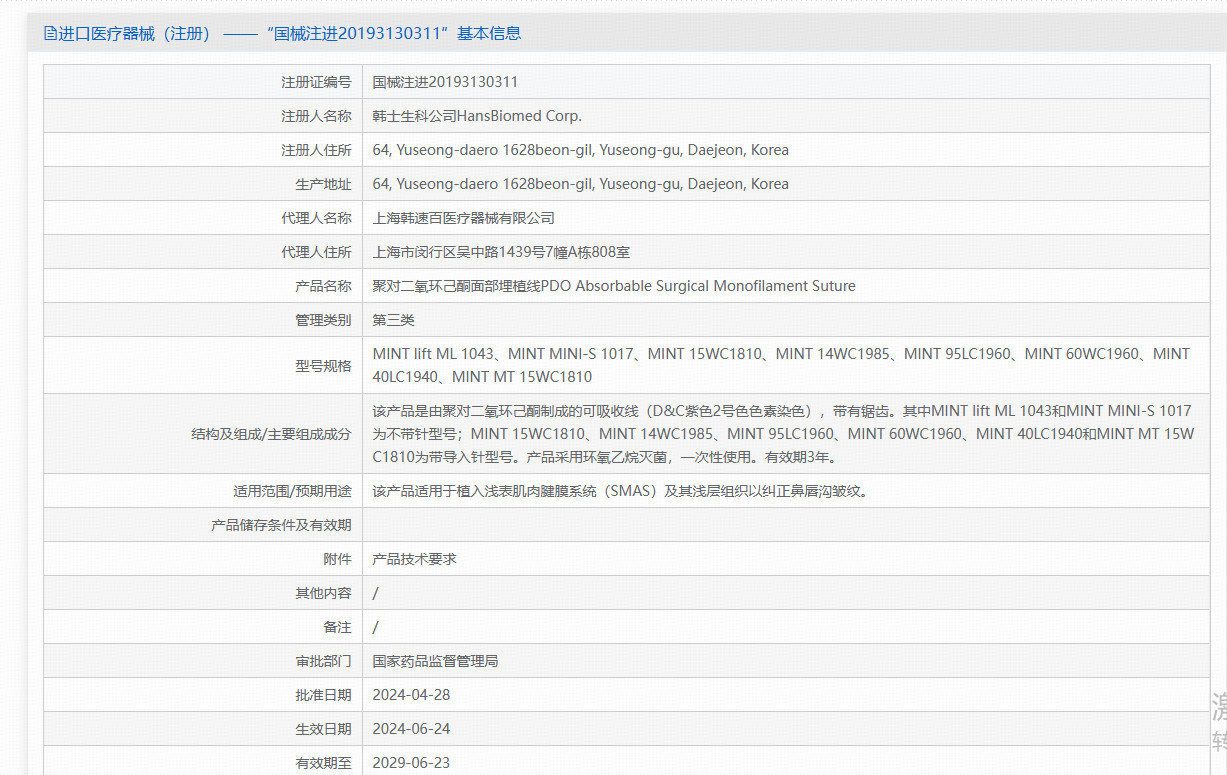Click the 第三类 management category value
Viewport: 1227px width, 775px height.
click(393, 320)
